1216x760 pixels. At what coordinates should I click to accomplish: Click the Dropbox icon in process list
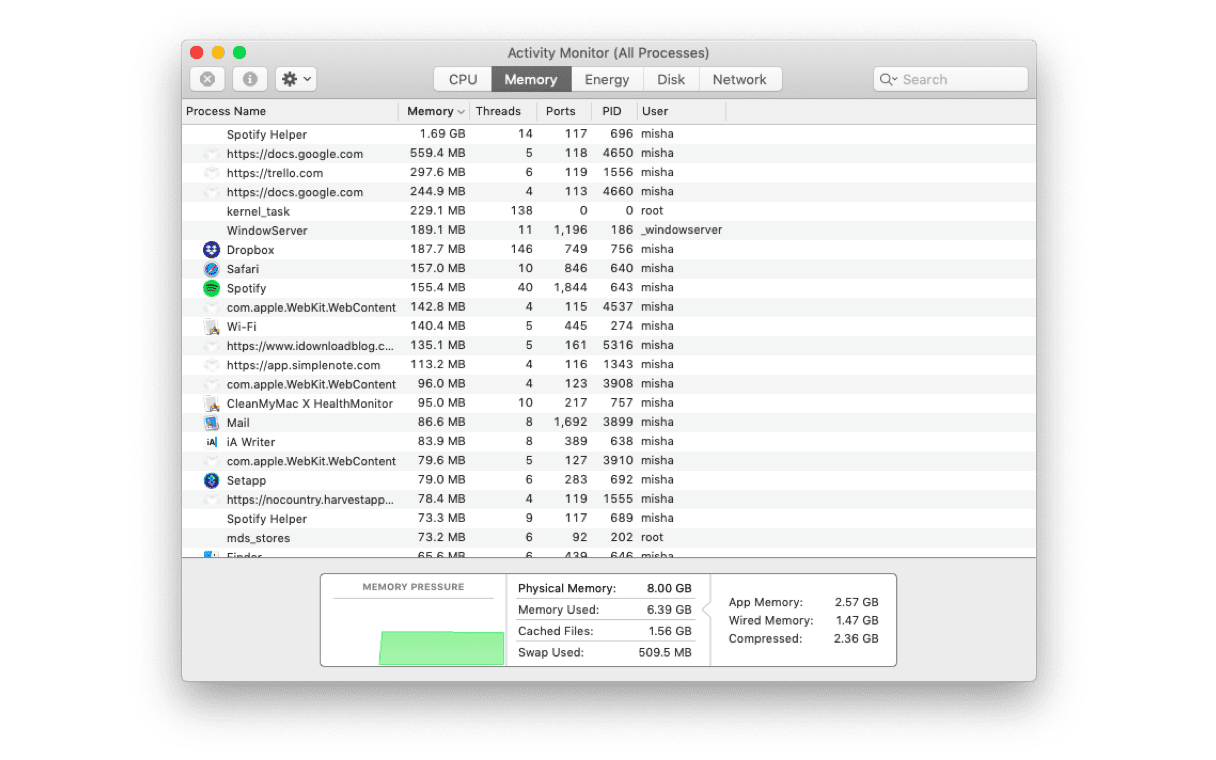[211, 250]
